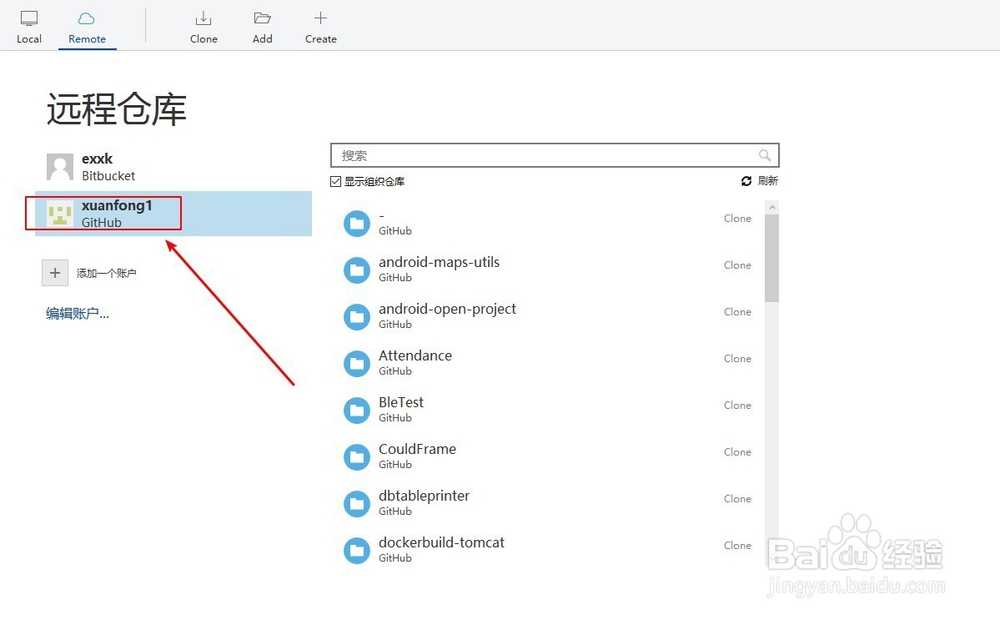Viewport: 1000px width, 620px height.
Task: Click the xuanfong1 account avatar
Action: point(60,214)
